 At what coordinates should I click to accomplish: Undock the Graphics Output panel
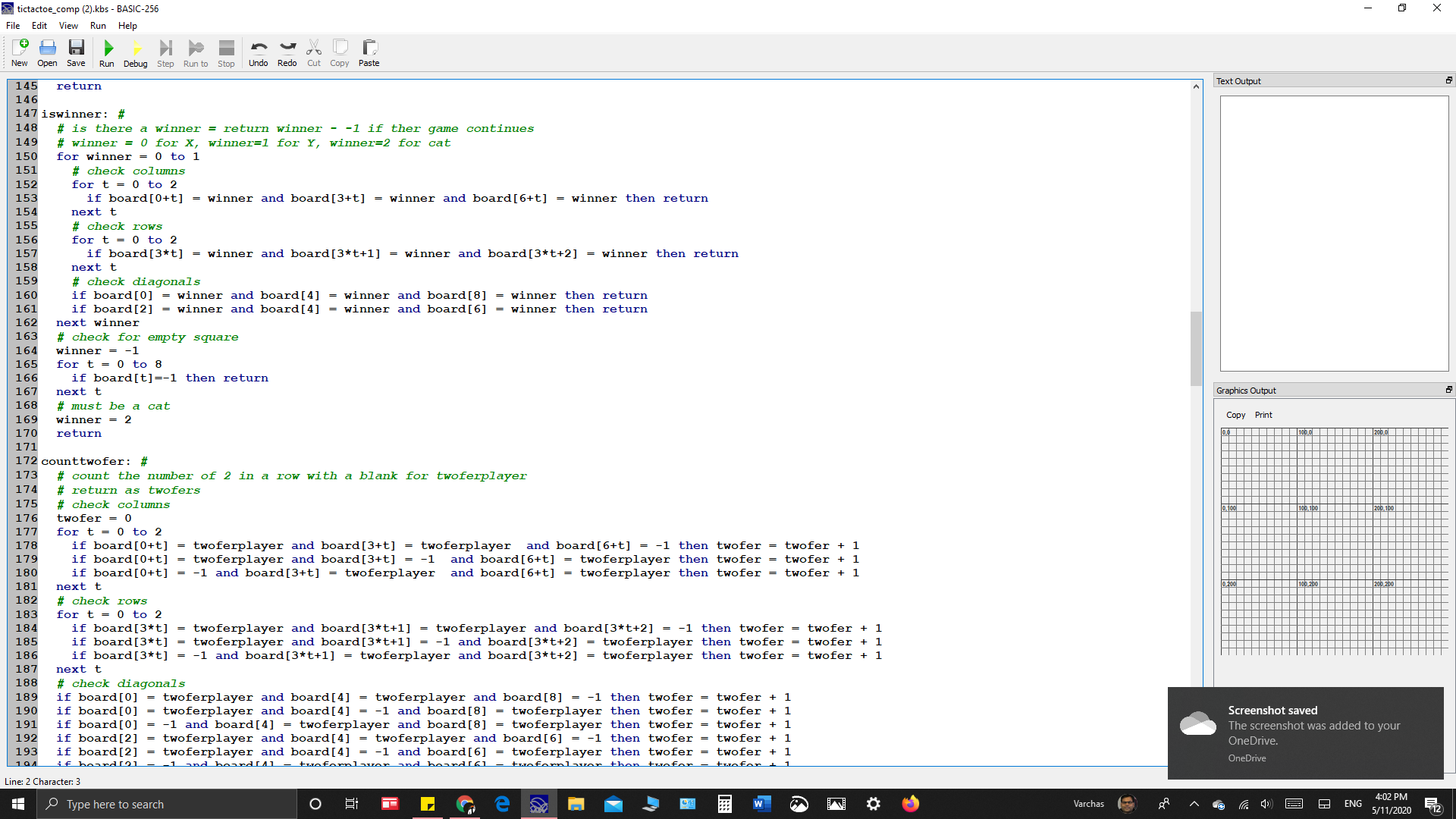click(x=1448, y=390)
